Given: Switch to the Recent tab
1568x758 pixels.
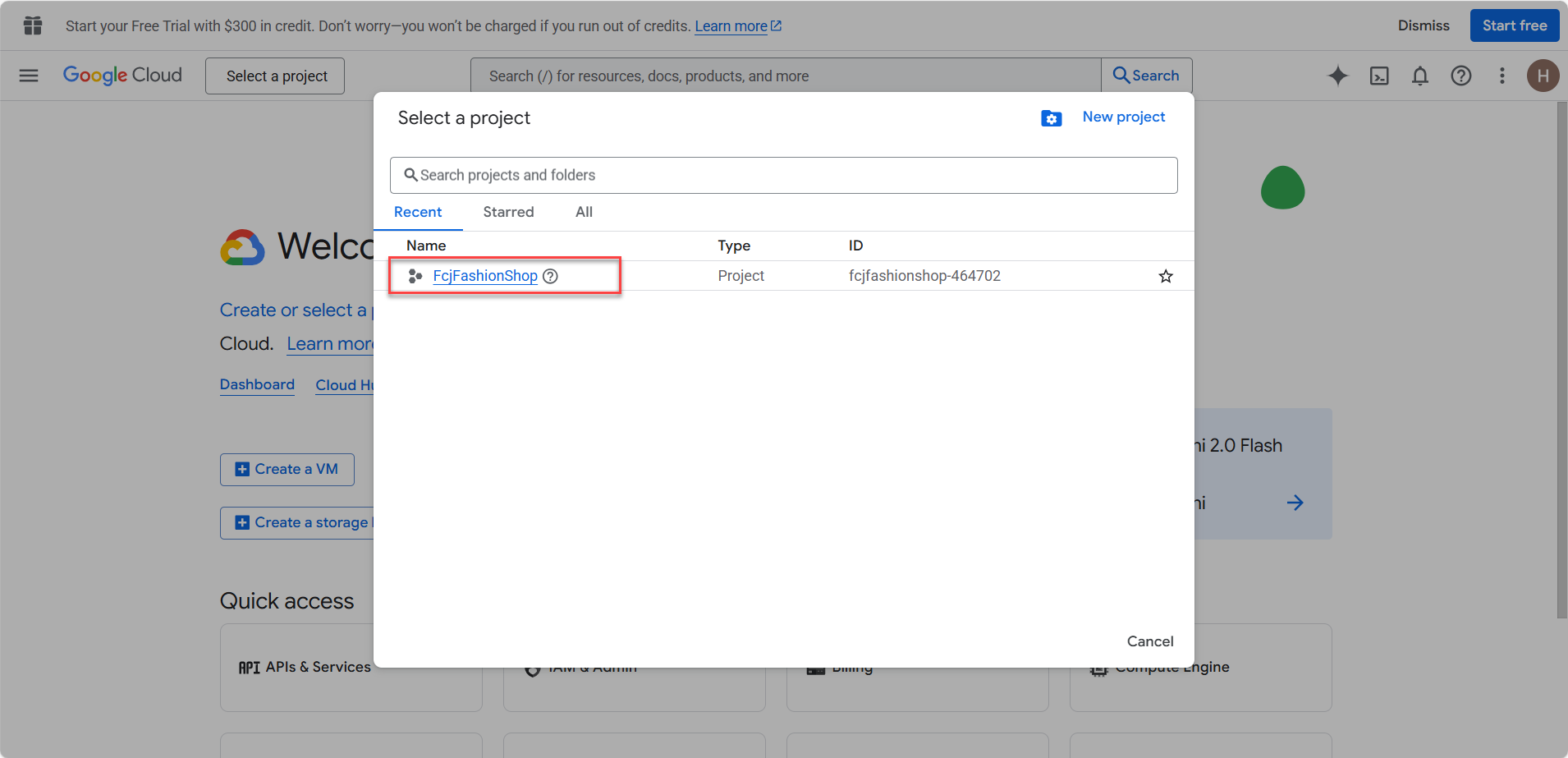Looking at the screenshot, I should pos(418,212).
